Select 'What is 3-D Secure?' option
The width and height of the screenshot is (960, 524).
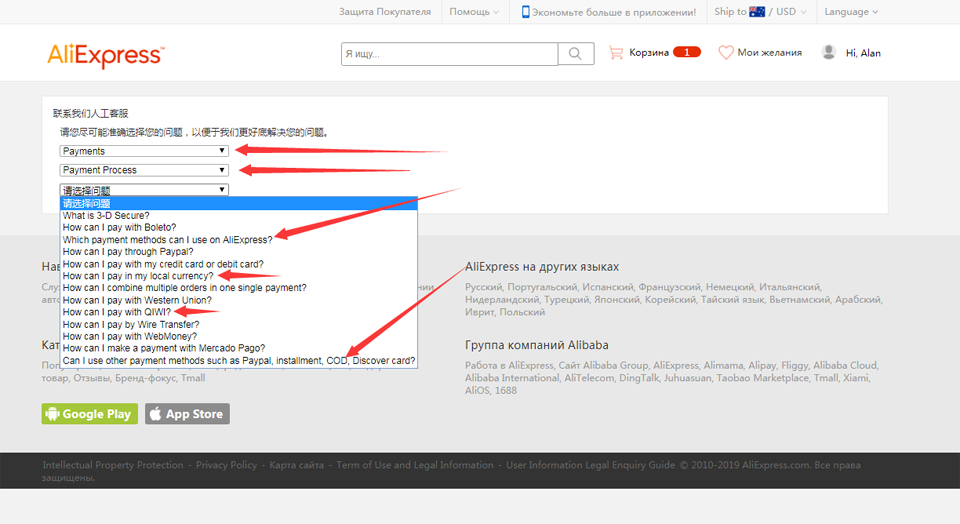[239, 215]
